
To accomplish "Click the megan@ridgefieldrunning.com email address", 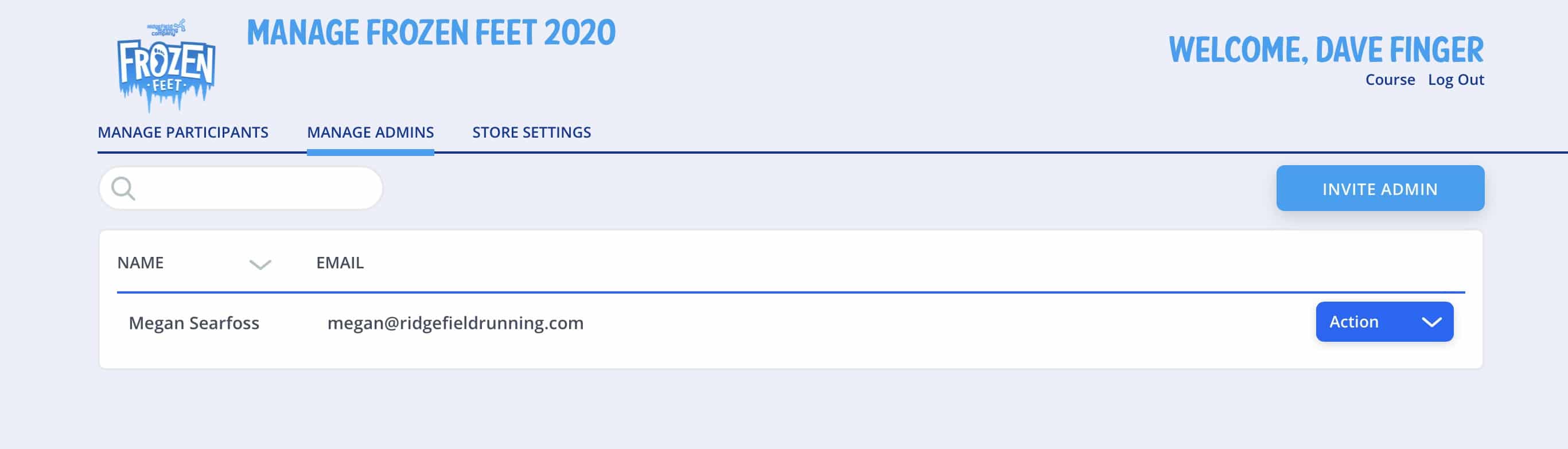I will [x=456, y=323].
